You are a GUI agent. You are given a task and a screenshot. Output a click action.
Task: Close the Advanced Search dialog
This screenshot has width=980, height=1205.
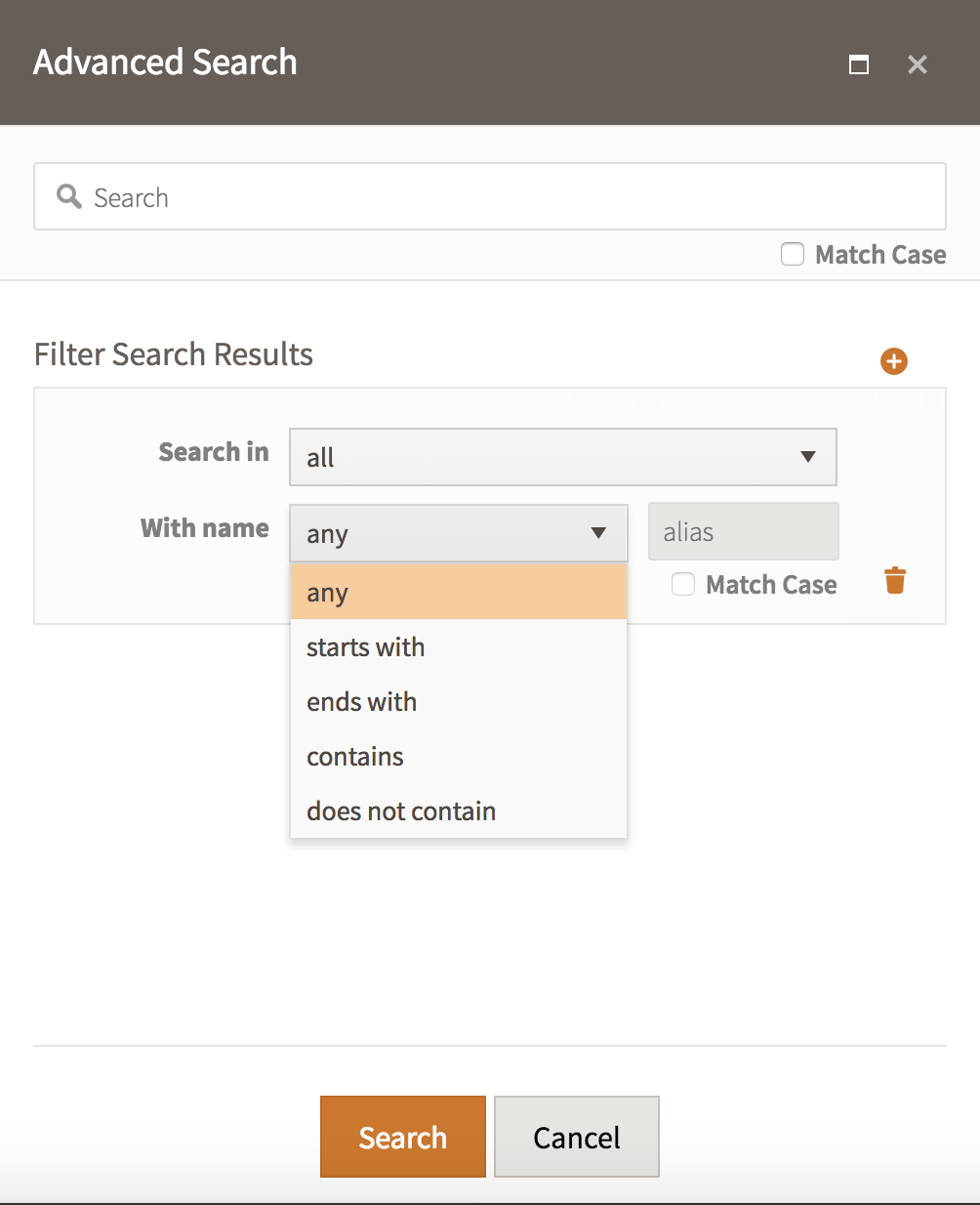pyautogui.click(x=918, y=64)
